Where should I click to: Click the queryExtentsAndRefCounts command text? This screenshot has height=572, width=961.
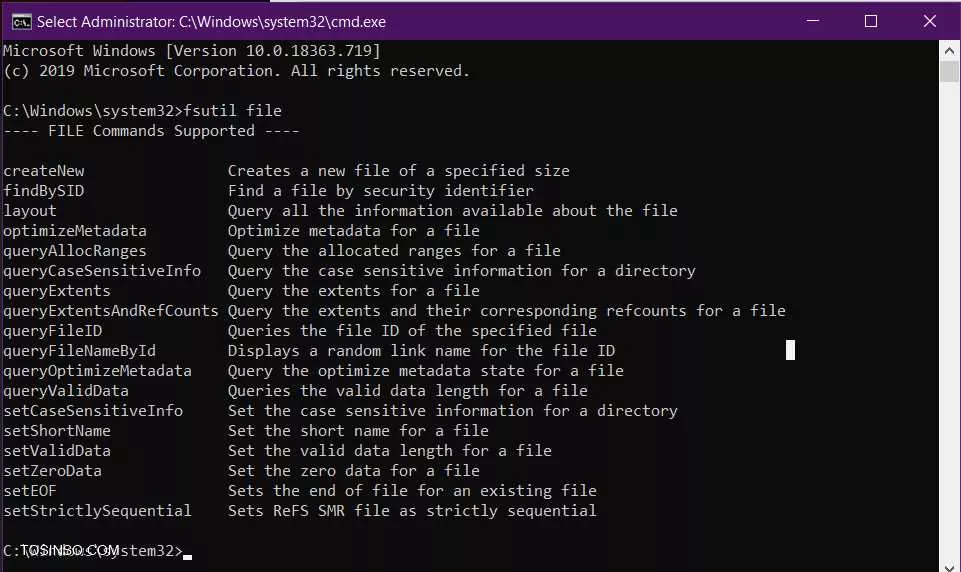111,311
